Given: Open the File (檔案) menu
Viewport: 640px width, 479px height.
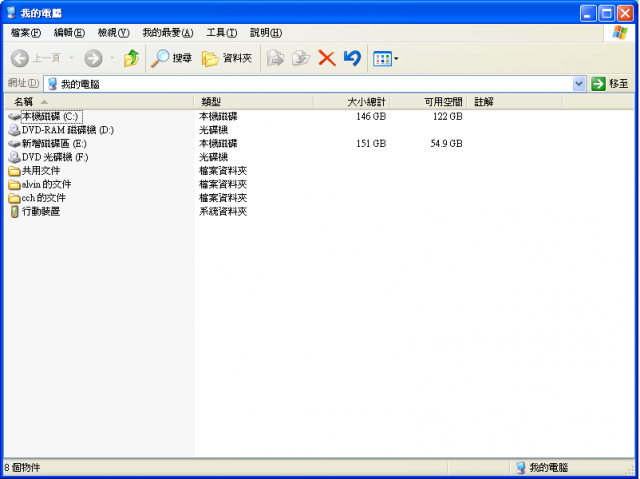Looking at the screenshot, I should [26, 33].
